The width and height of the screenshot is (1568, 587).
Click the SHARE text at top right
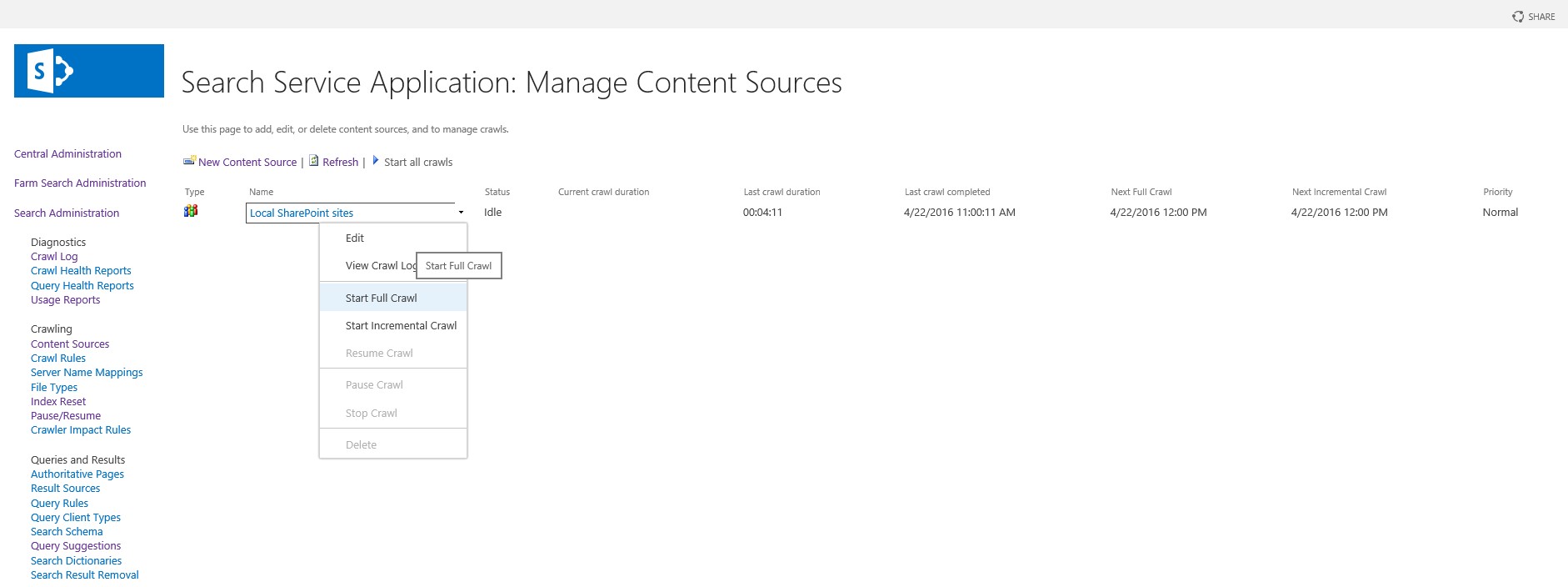click(1541, 17)
